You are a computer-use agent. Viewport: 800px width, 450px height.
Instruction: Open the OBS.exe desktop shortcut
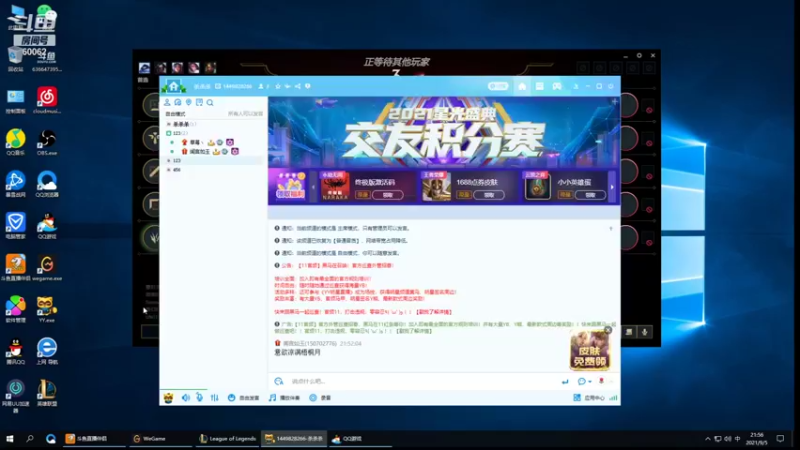point(47,142)
